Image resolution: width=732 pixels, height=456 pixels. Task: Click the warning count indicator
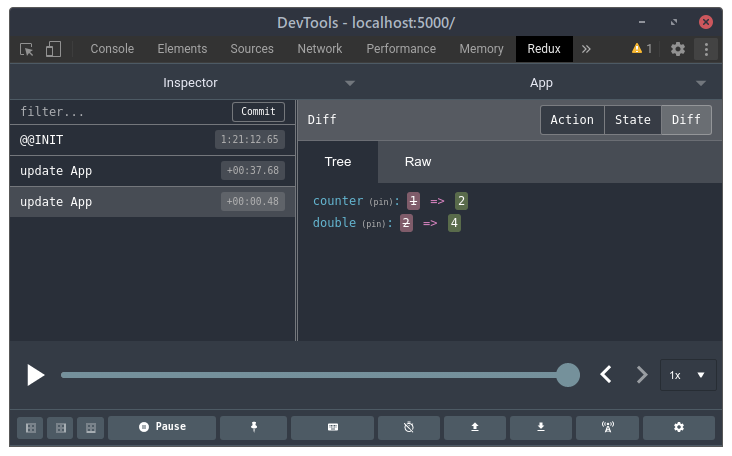pos(641,49)
